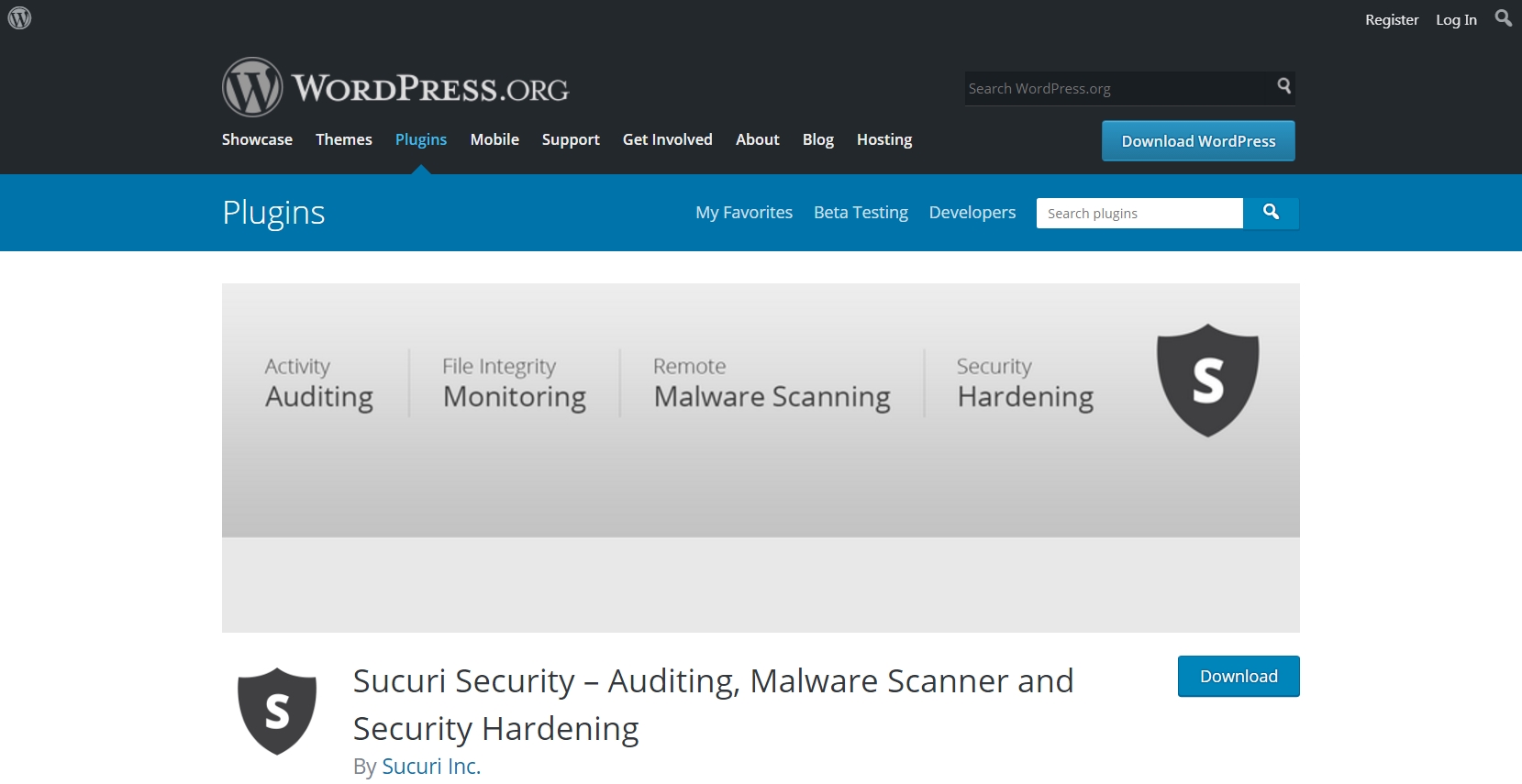Select the Plugins navigation tab
This screenshot has height=784, width=1522.
[421, 139]
